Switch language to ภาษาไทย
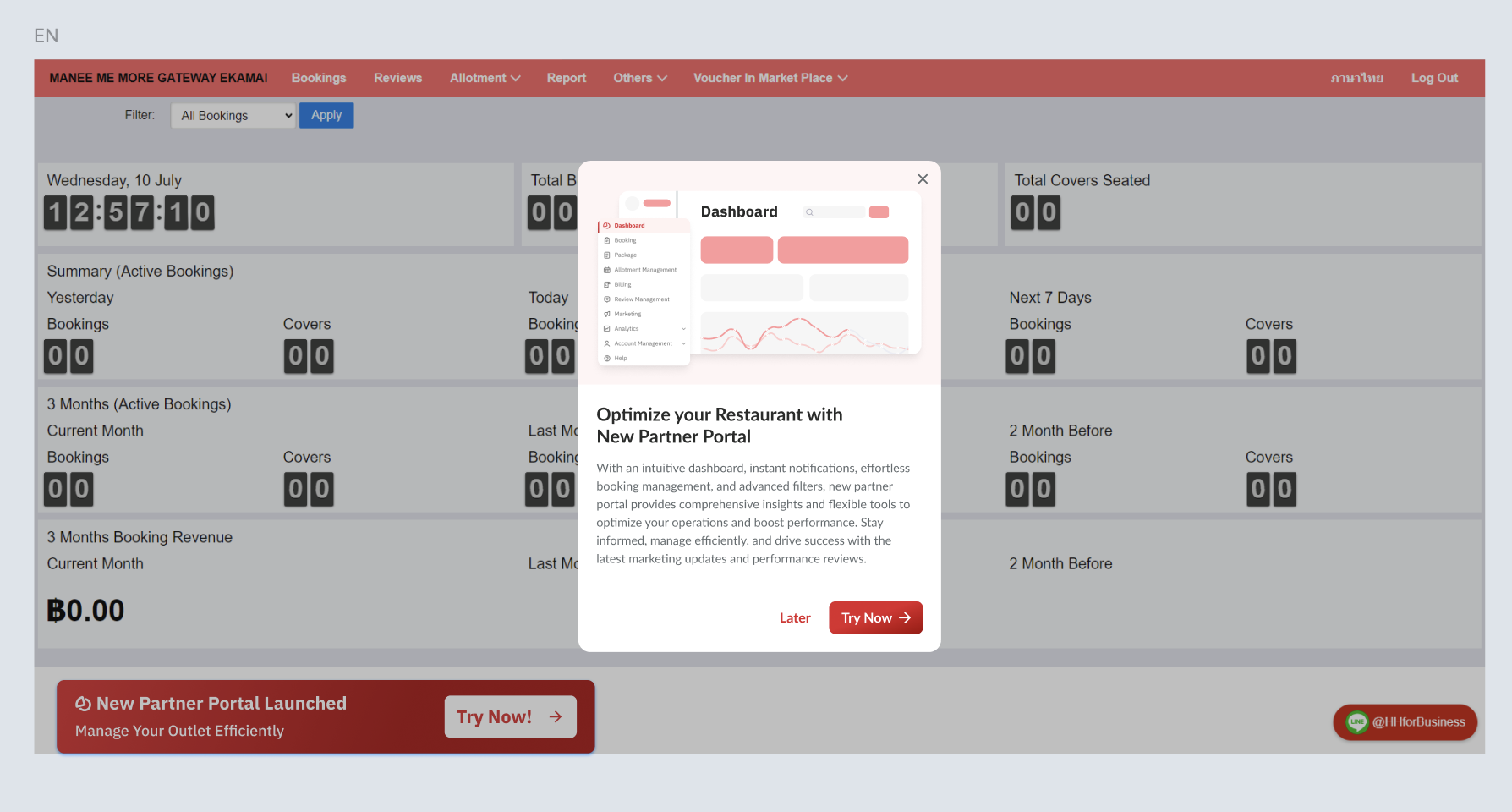Viewport: 1512px width, 812px height. (1356, 78)
